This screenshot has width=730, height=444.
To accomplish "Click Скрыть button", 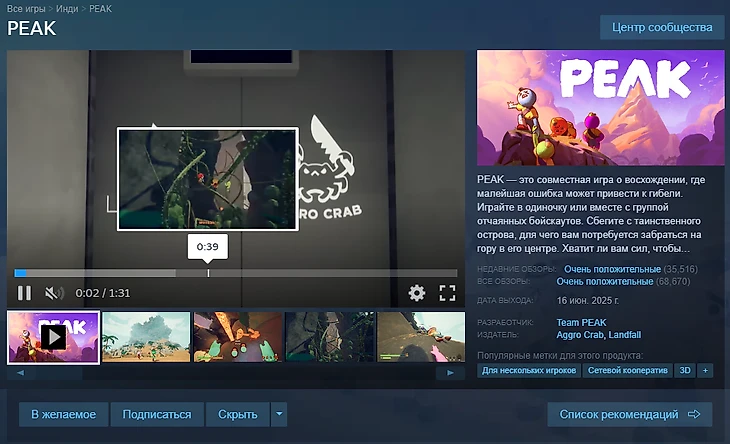I will coord(237,414).
